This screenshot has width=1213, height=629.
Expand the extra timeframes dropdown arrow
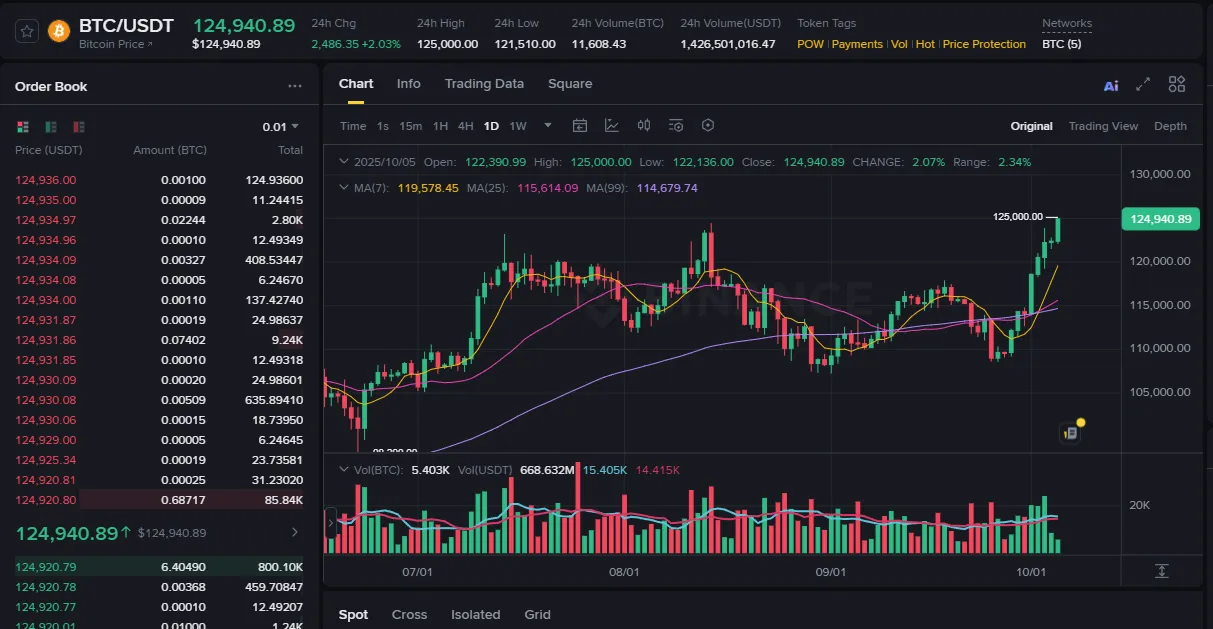click(x=546, y=126)
